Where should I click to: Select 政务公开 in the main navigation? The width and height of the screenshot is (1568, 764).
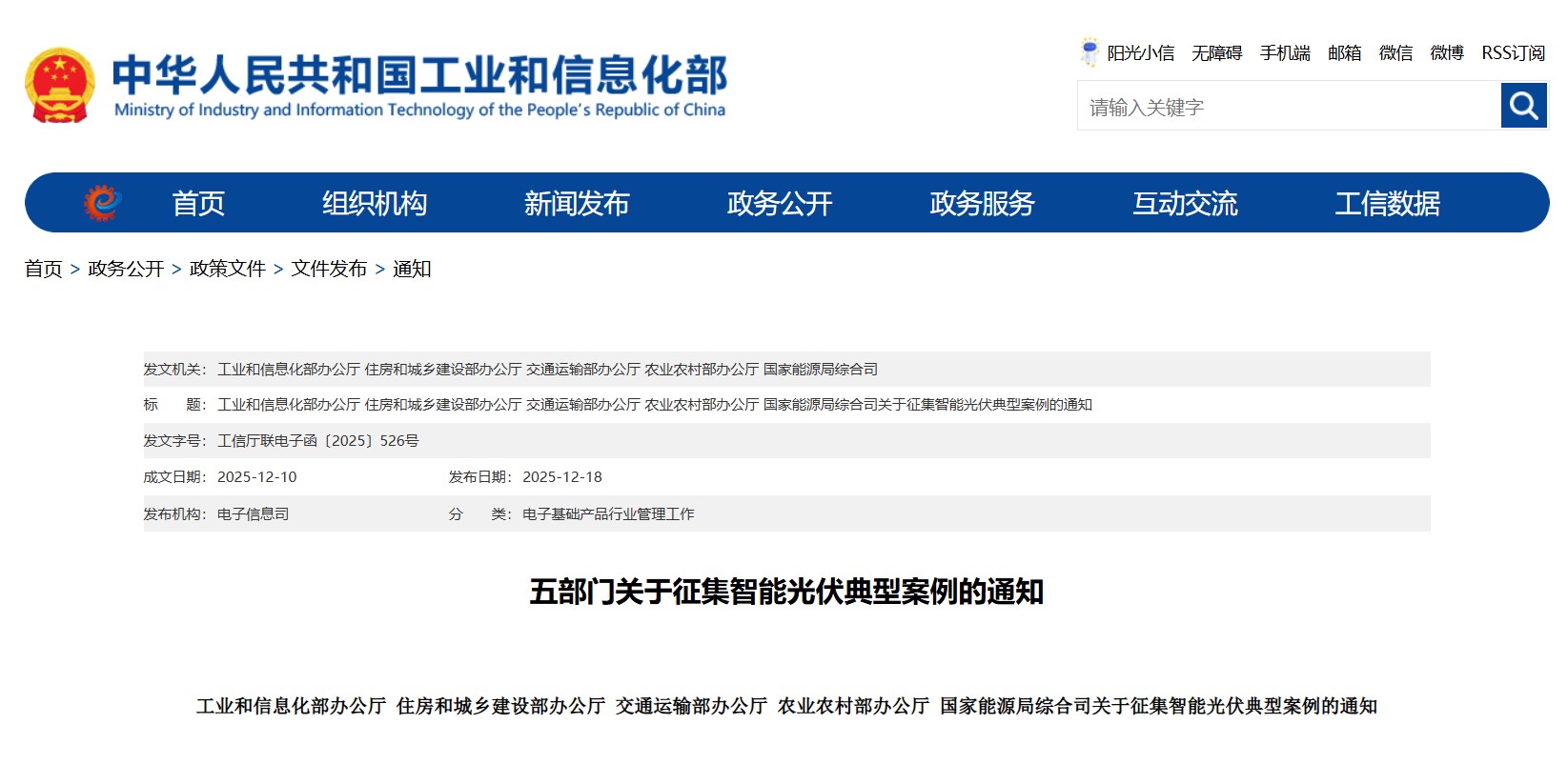click(780, 203)
